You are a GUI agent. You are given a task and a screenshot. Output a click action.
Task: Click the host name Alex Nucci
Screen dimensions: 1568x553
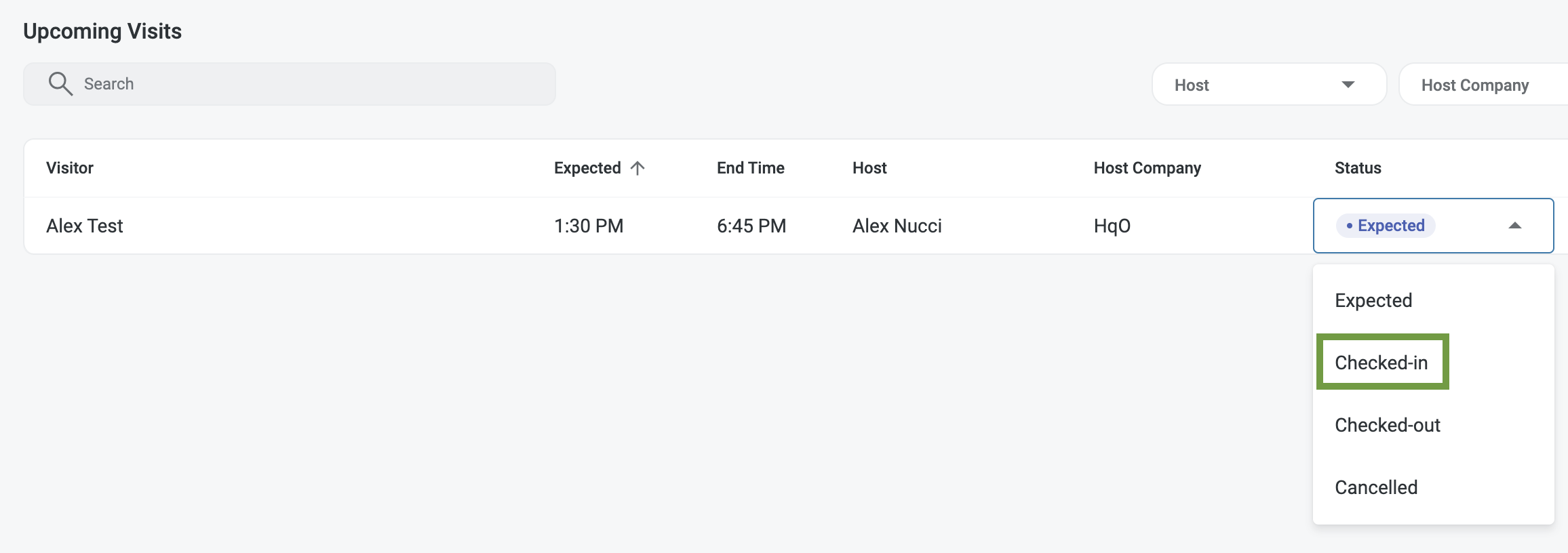[x=897, y=226]
